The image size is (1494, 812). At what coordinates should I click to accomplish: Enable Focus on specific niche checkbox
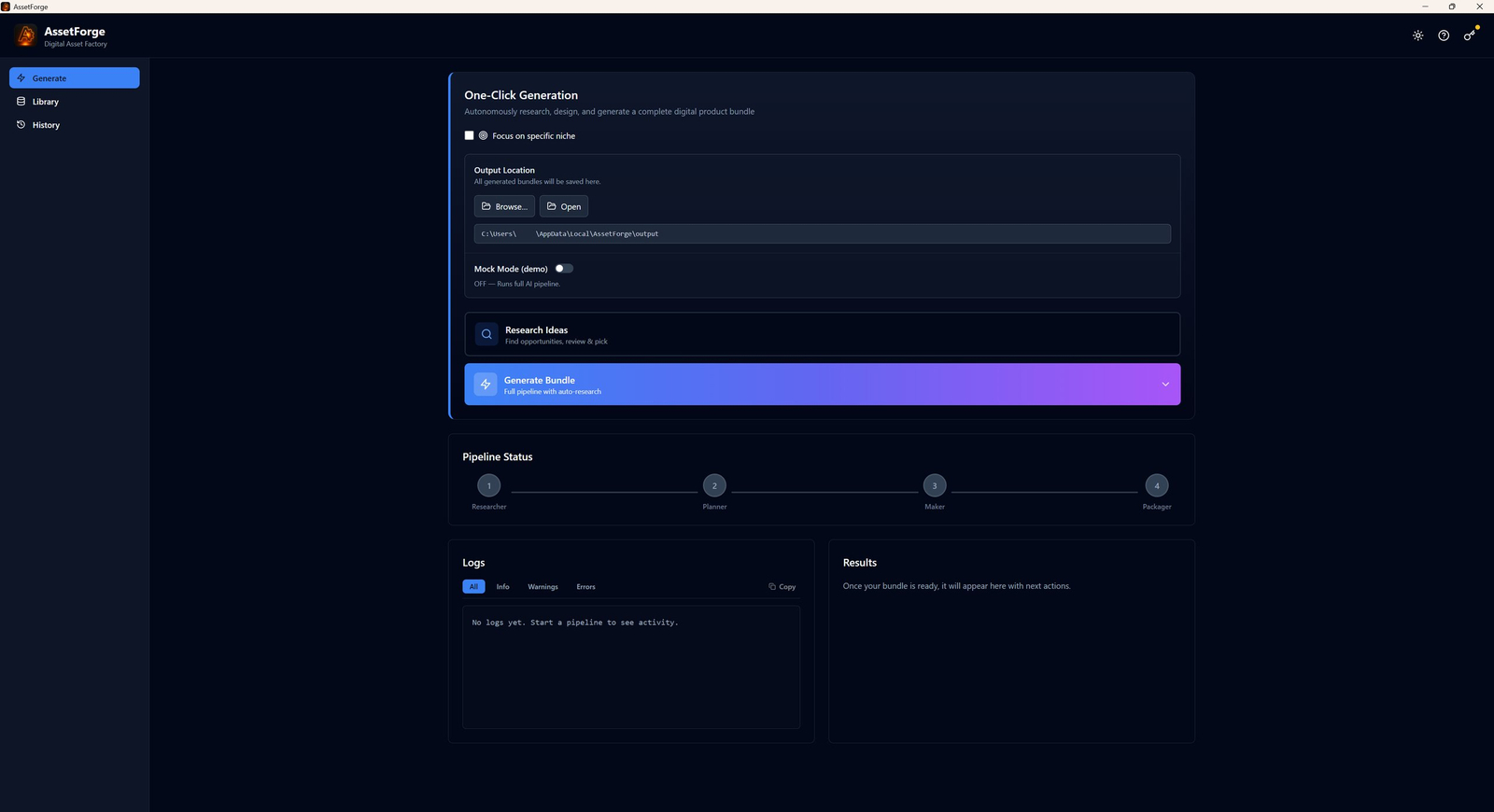point(469,135)
